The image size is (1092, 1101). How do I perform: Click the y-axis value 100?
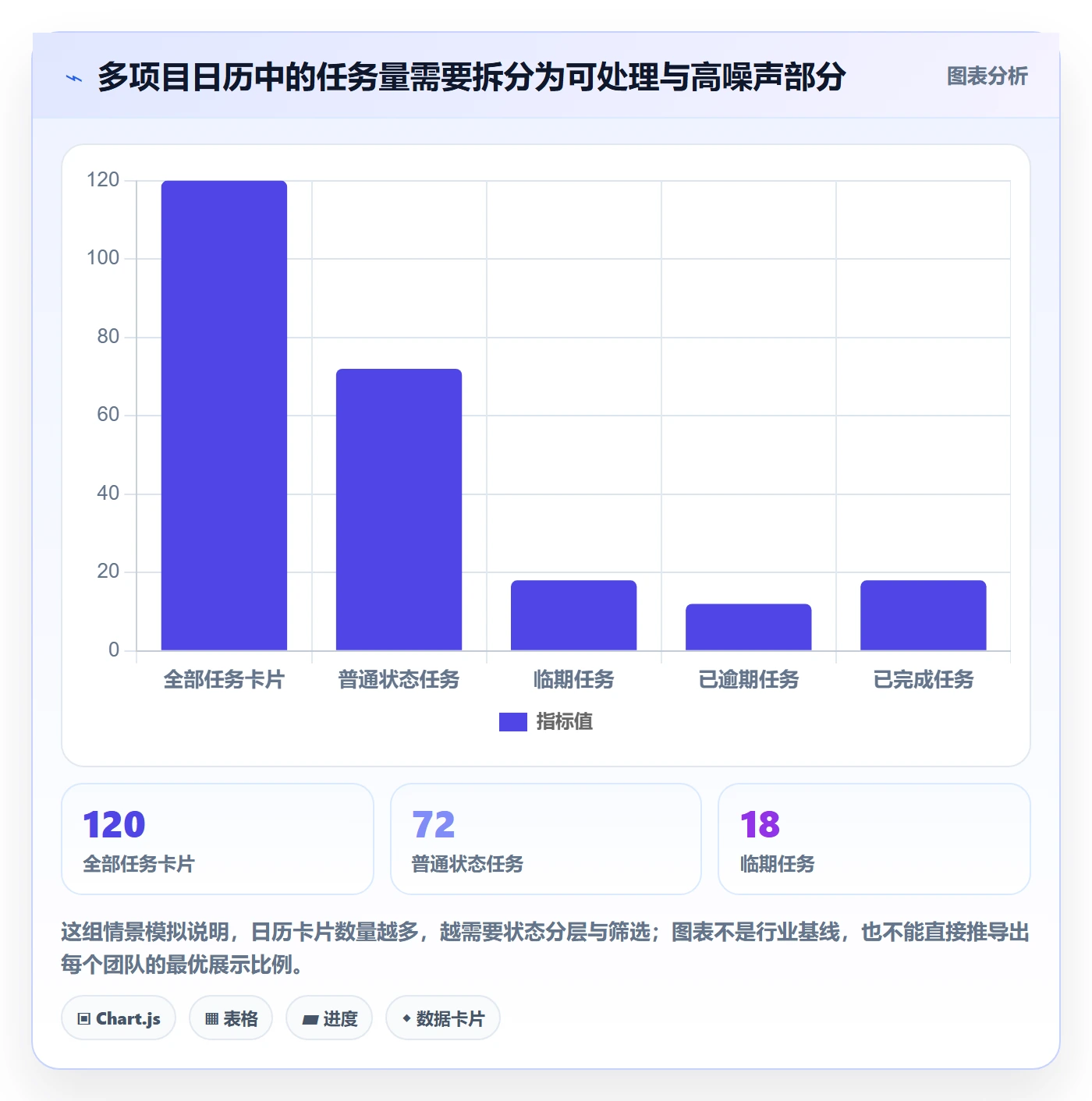(x=103, y=258)
